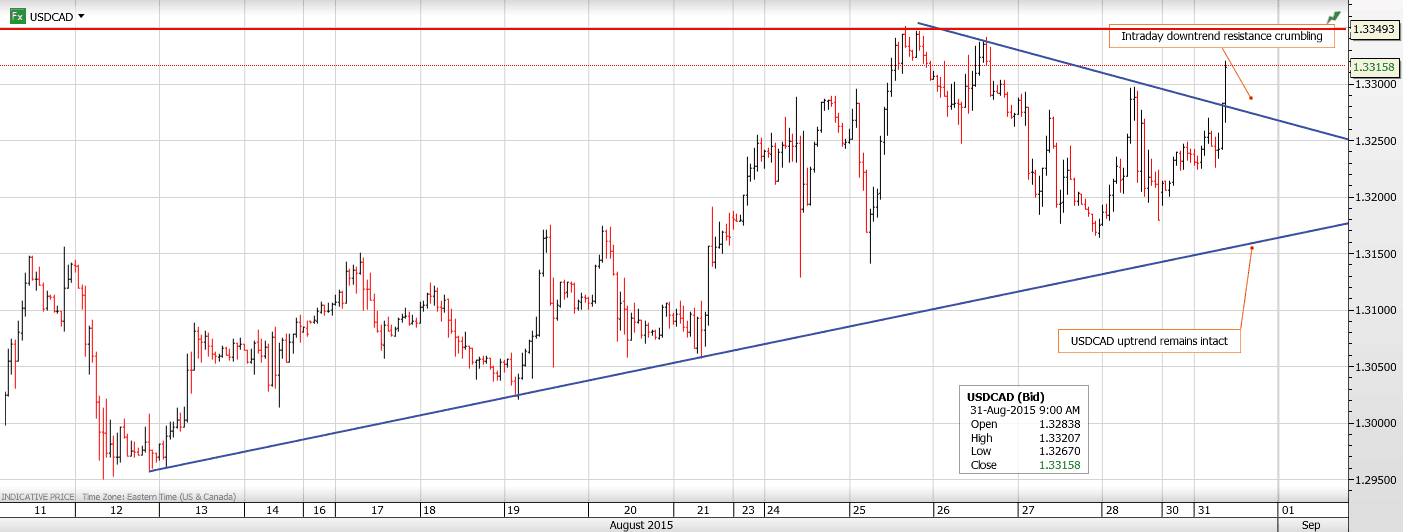
Task: Open the USDCAD symbol dropdown arrow
Action: 81,17
